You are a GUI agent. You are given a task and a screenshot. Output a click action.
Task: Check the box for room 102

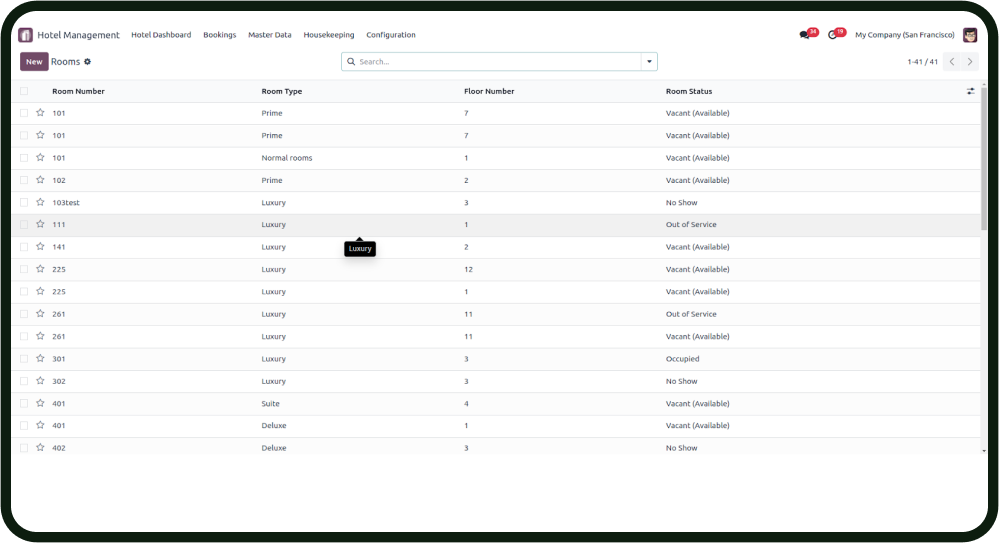24,180
